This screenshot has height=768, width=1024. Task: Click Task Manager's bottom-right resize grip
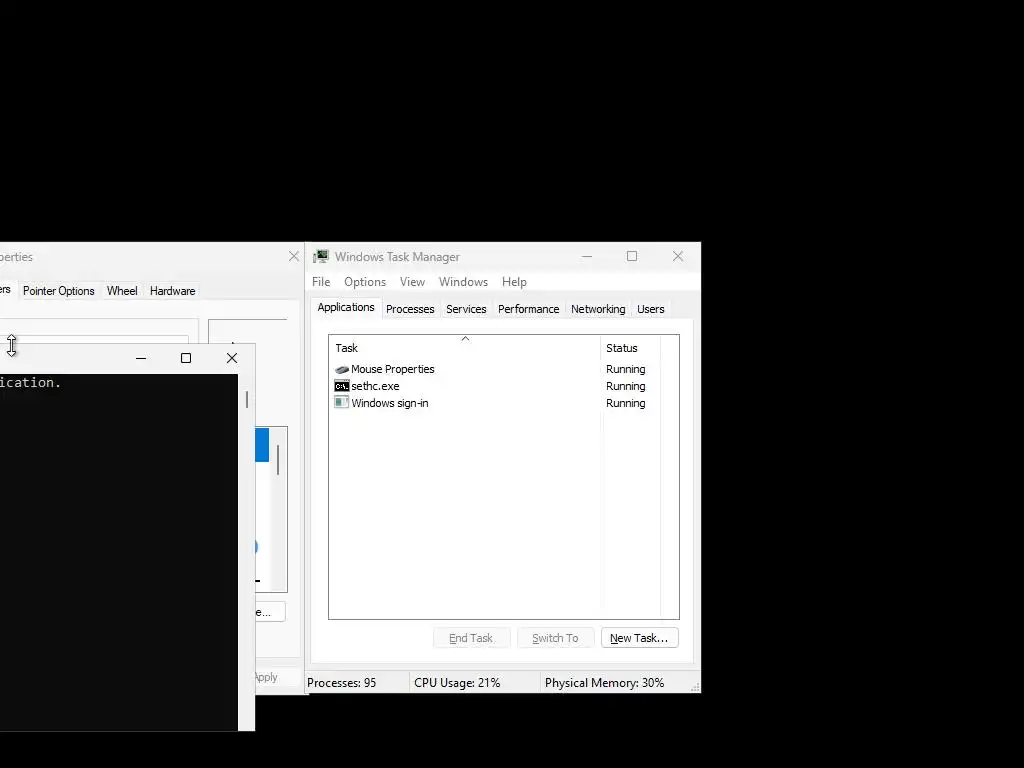pyautogui.click(x=695, y=686)
